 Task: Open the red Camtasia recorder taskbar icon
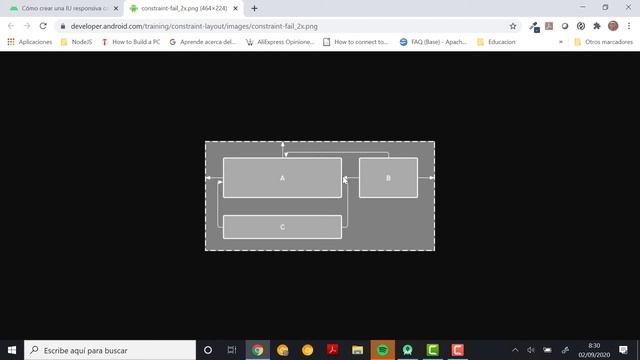[458, 350]
